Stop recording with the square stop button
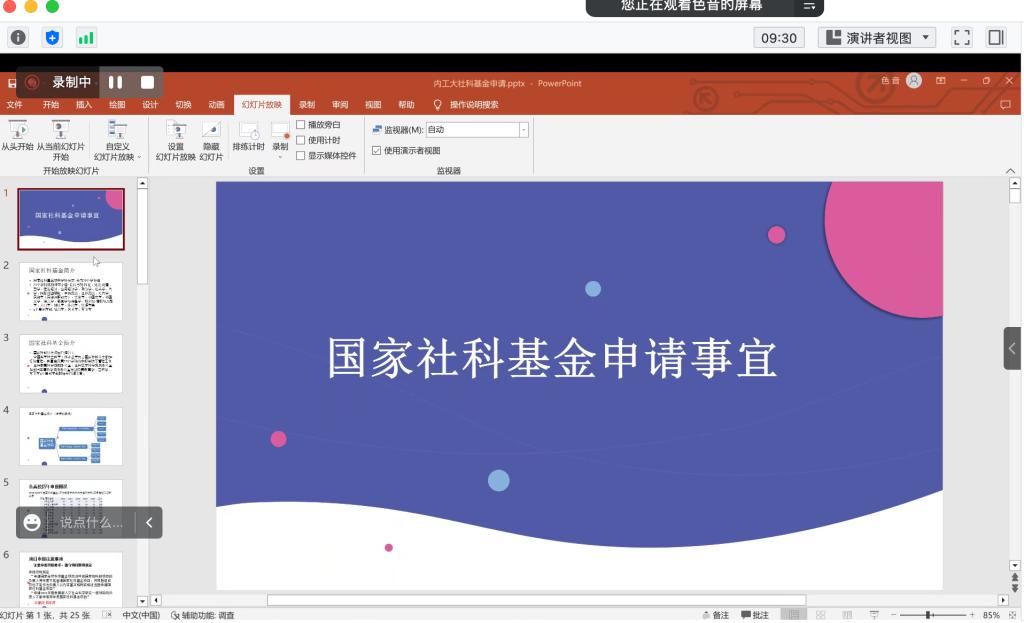Image resolution: width=1024 pixels, height=623 pixels. tap(147, 82)
